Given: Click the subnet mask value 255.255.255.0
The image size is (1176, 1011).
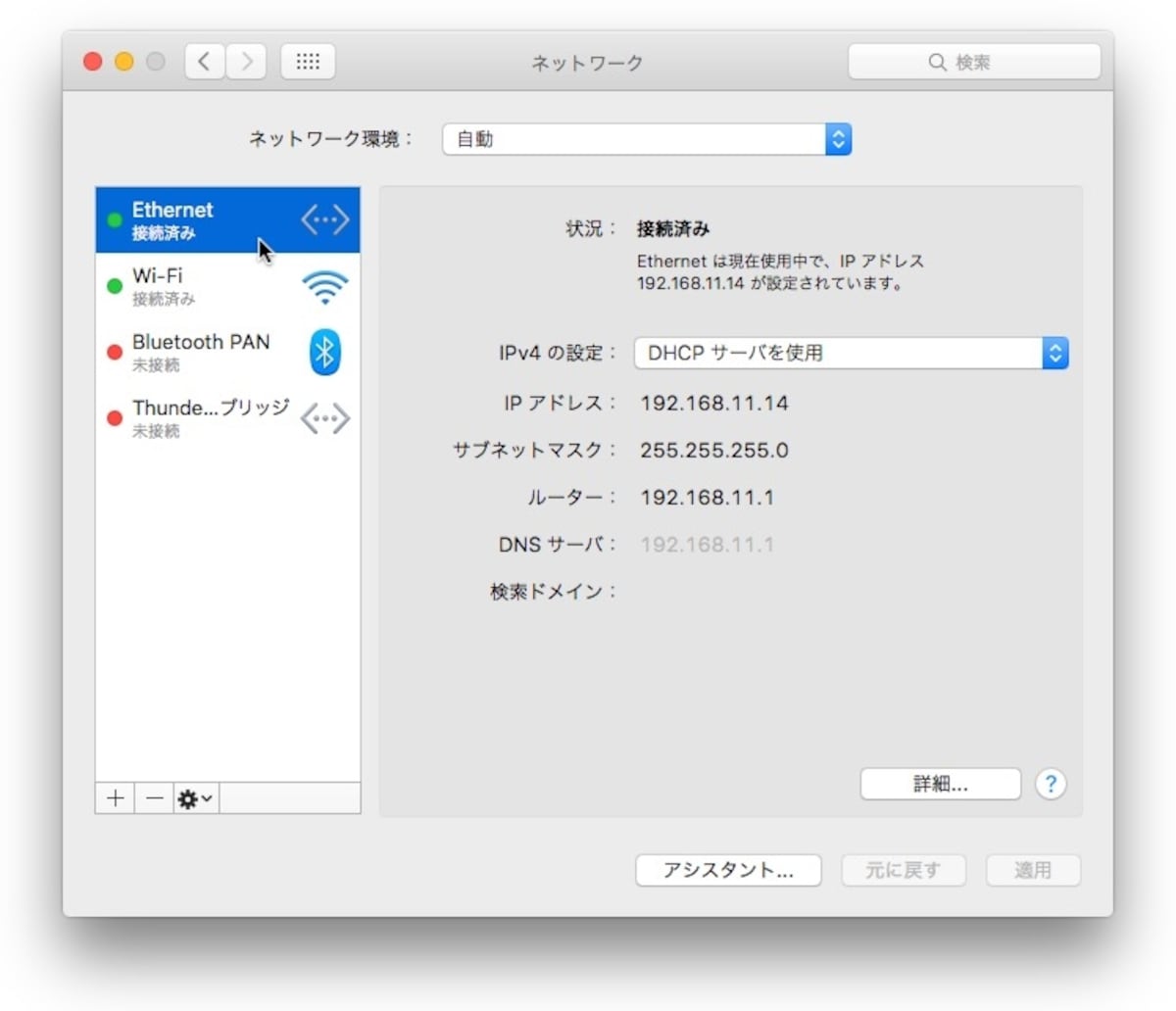Looking at the screenshot, I should pos(714,450).
